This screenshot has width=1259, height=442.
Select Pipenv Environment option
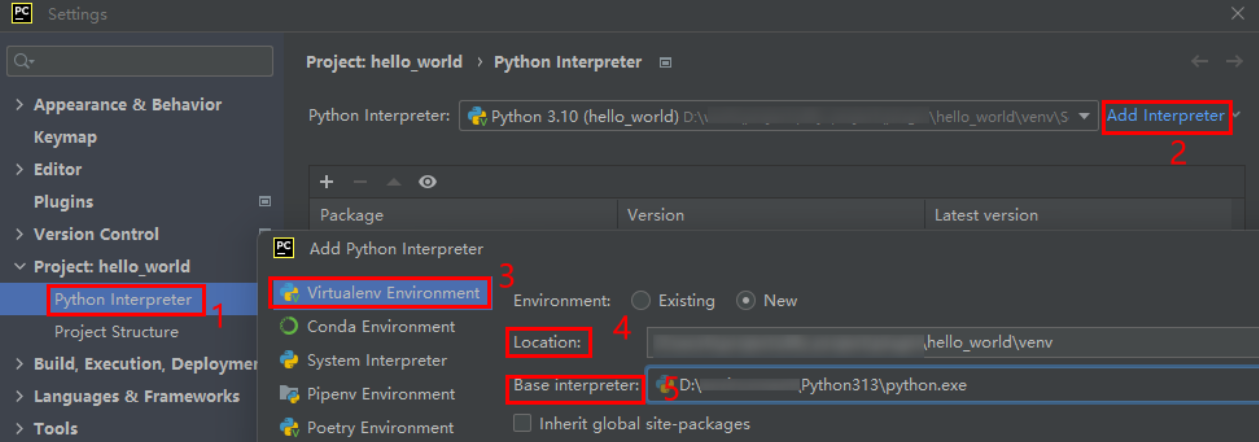click(x=381, y=394)
